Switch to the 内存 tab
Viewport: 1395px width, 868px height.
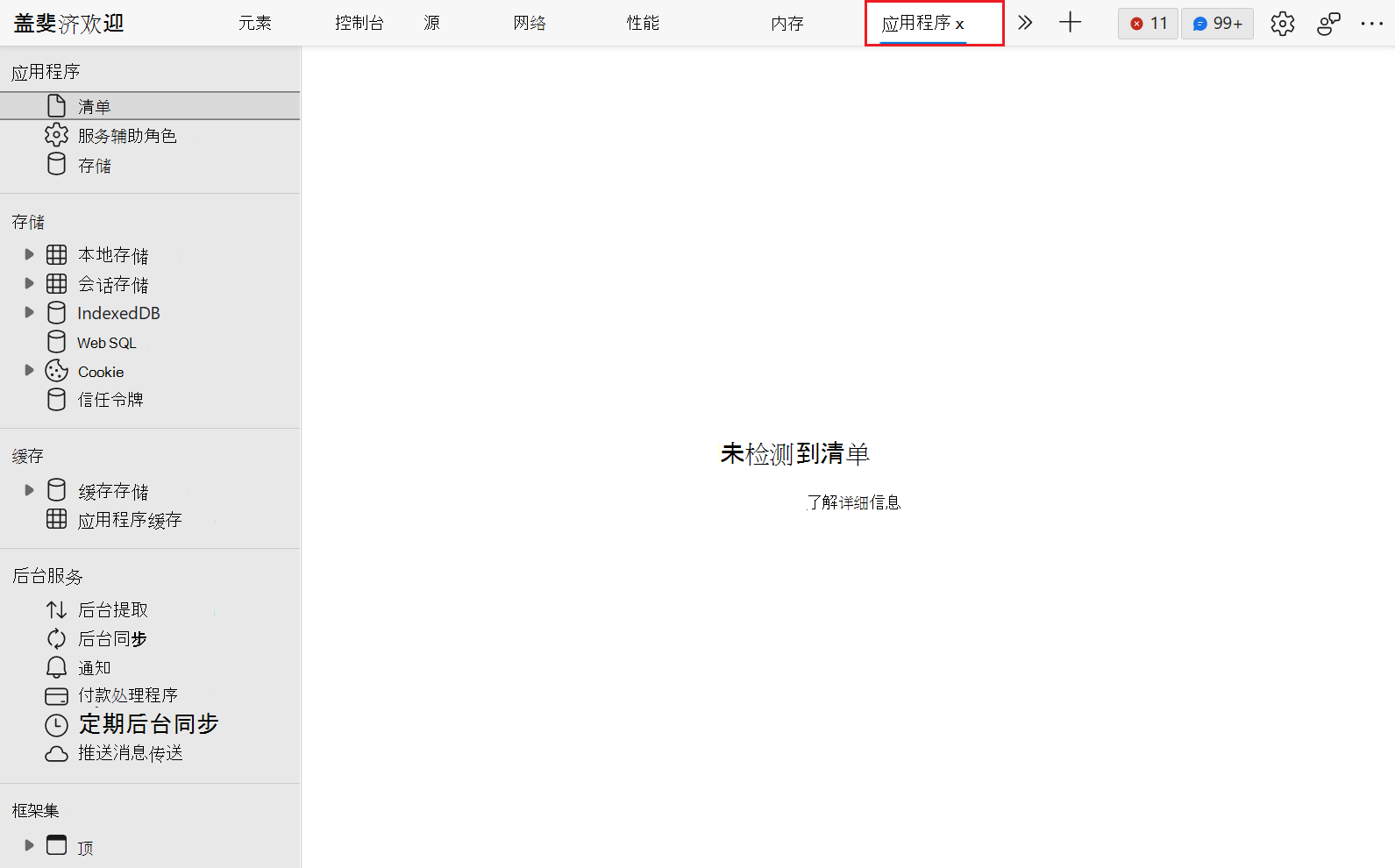787,23
